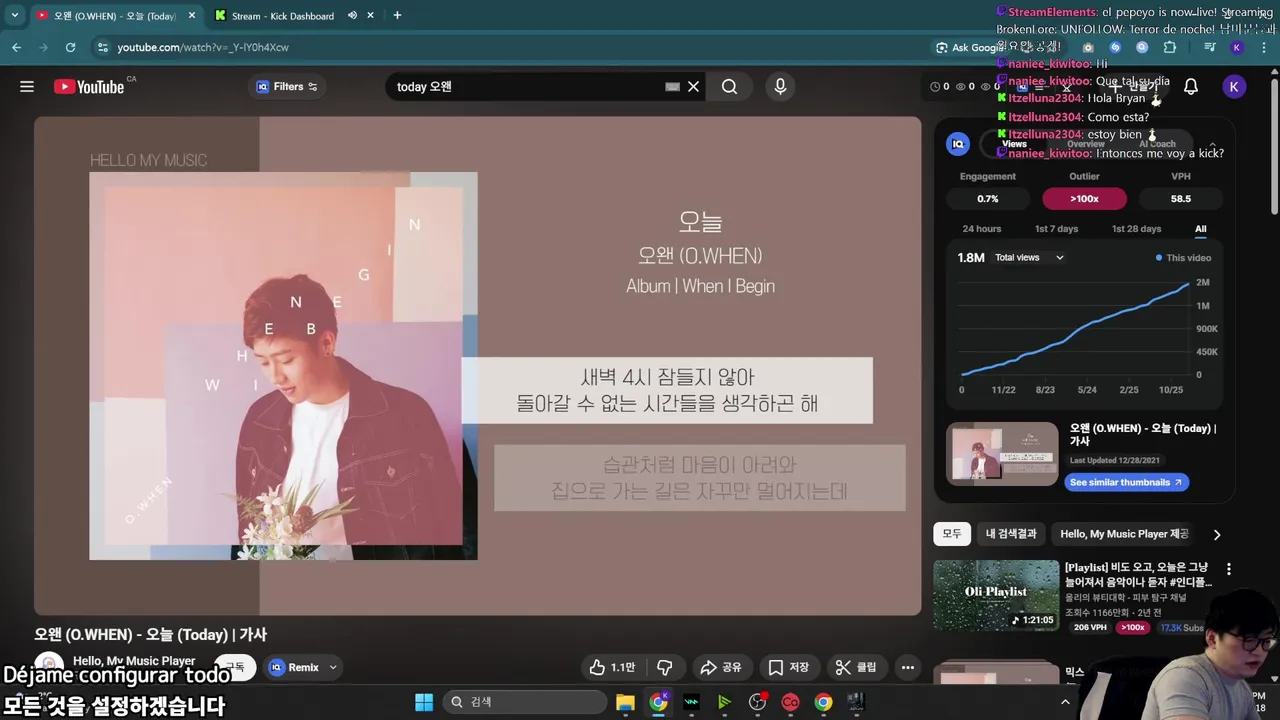Click the 0.7% Engagement value
This screenshot has width=1280, height=720.
coord(987,199)
